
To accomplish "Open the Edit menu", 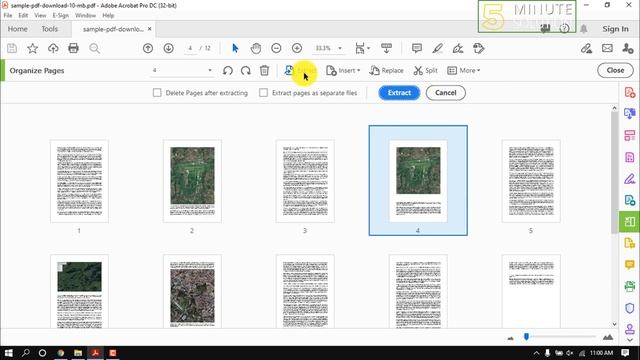I will (23, 16).
